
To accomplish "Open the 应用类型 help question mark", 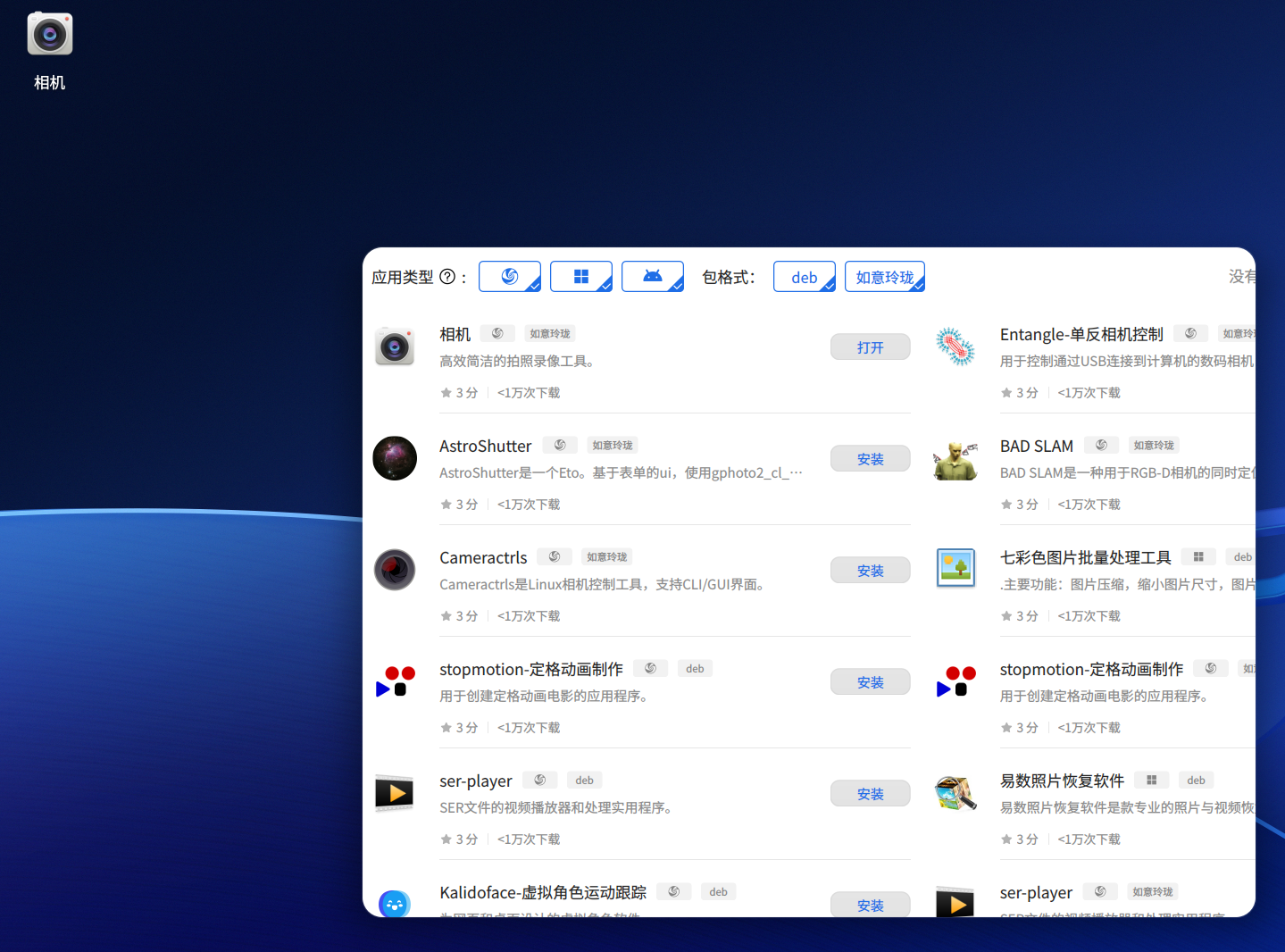I will (446, 277).
